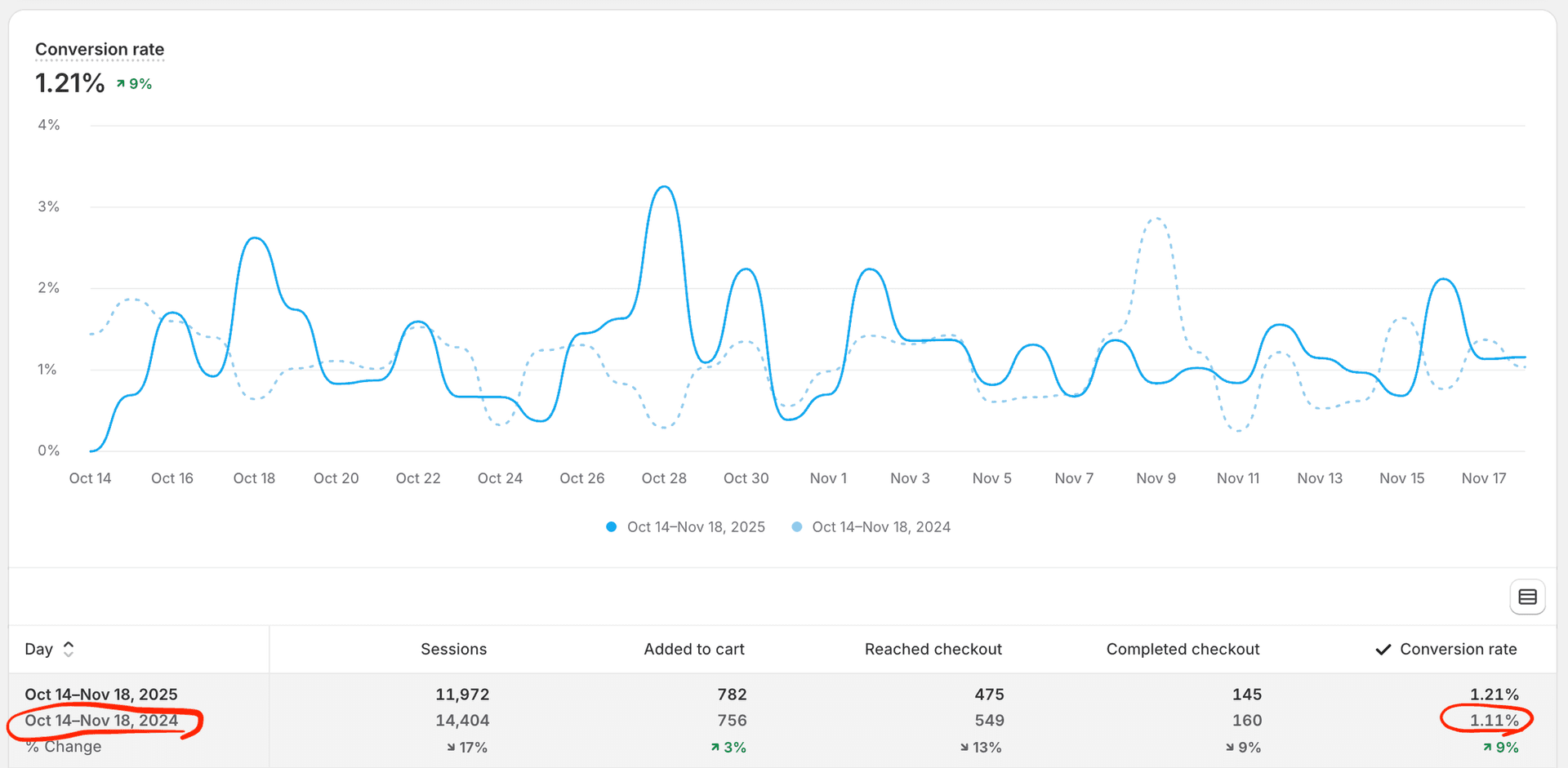Click the downward chevron of the Day sorter
Screen dimensions: 1568x768
tap(69, 654)
